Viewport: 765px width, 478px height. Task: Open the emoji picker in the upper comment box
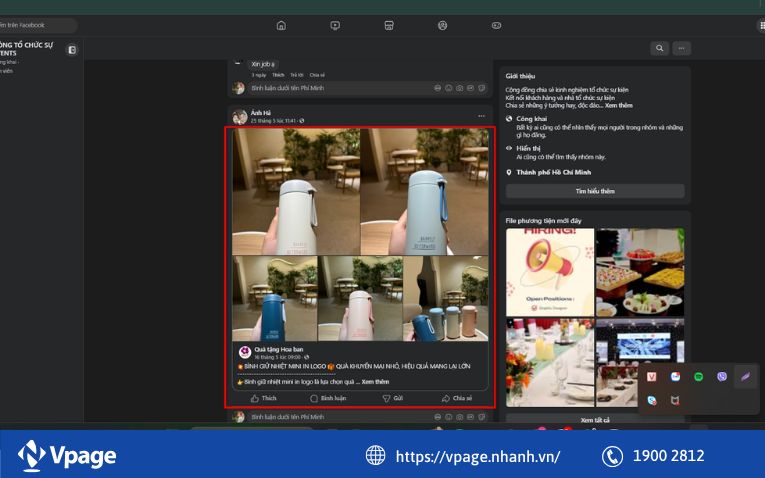click(x=449, y=88)
